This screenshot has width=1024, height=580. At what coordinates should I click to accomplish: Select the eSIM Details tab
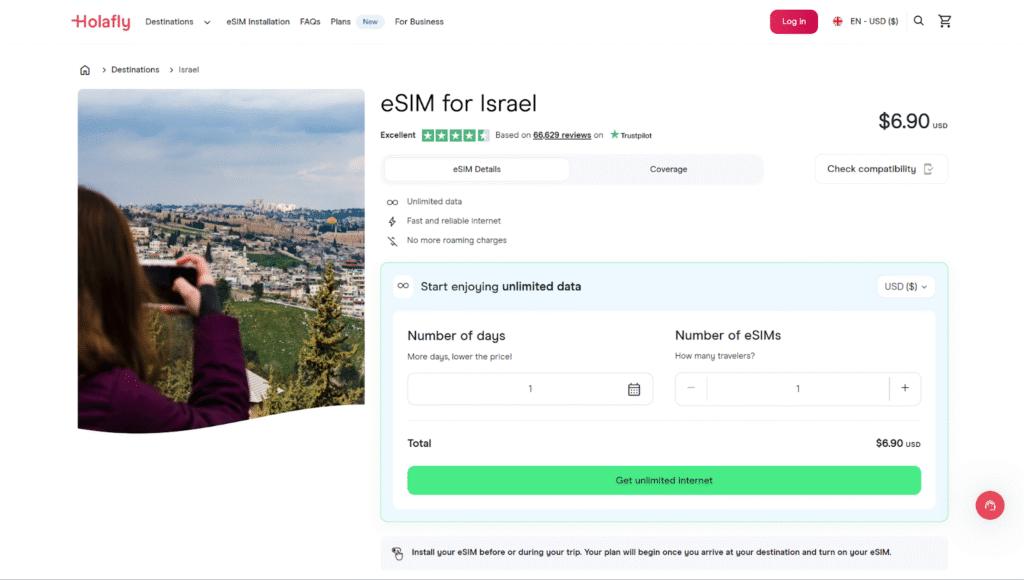[x=476, y=169]
